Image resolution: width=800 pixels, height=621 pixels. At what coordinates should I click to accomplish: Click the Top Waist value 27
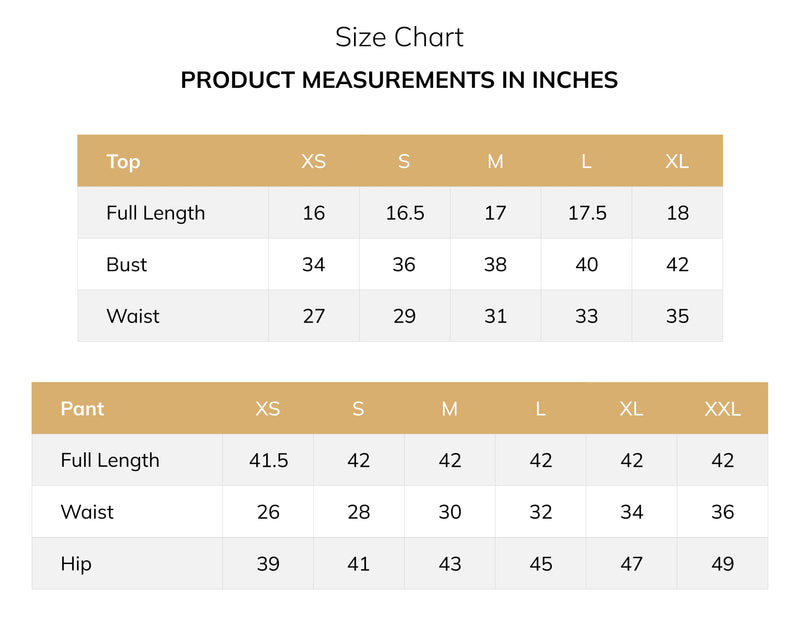pos(313,316)
